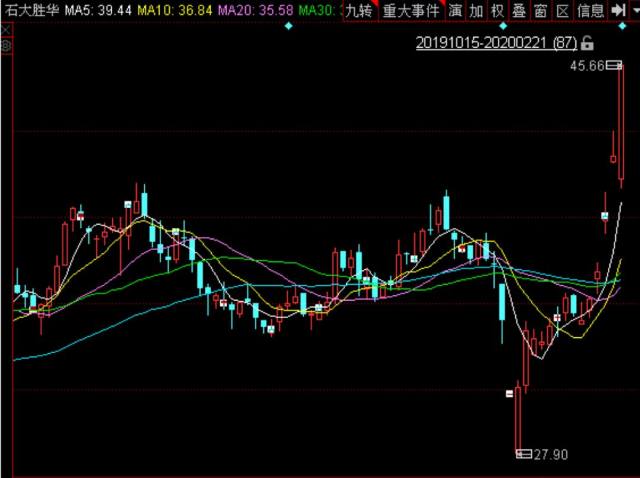Click the 演 toolbar icon
The width and height of the screenshot is (640, 478).
455,11
